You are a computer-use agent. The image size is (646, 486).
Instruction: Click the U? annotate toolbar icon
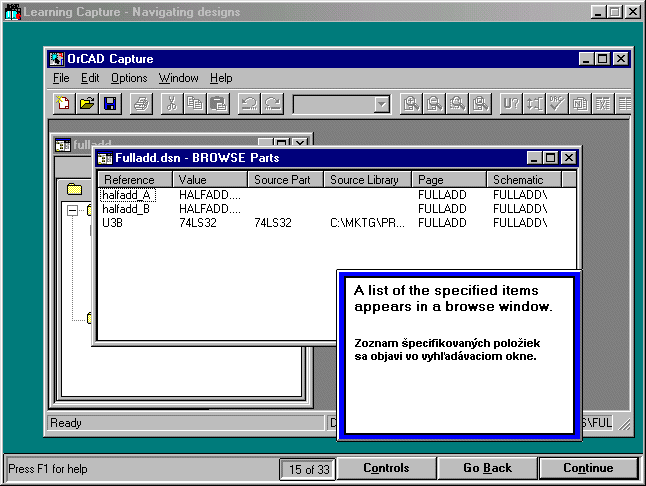coord(510,103)
